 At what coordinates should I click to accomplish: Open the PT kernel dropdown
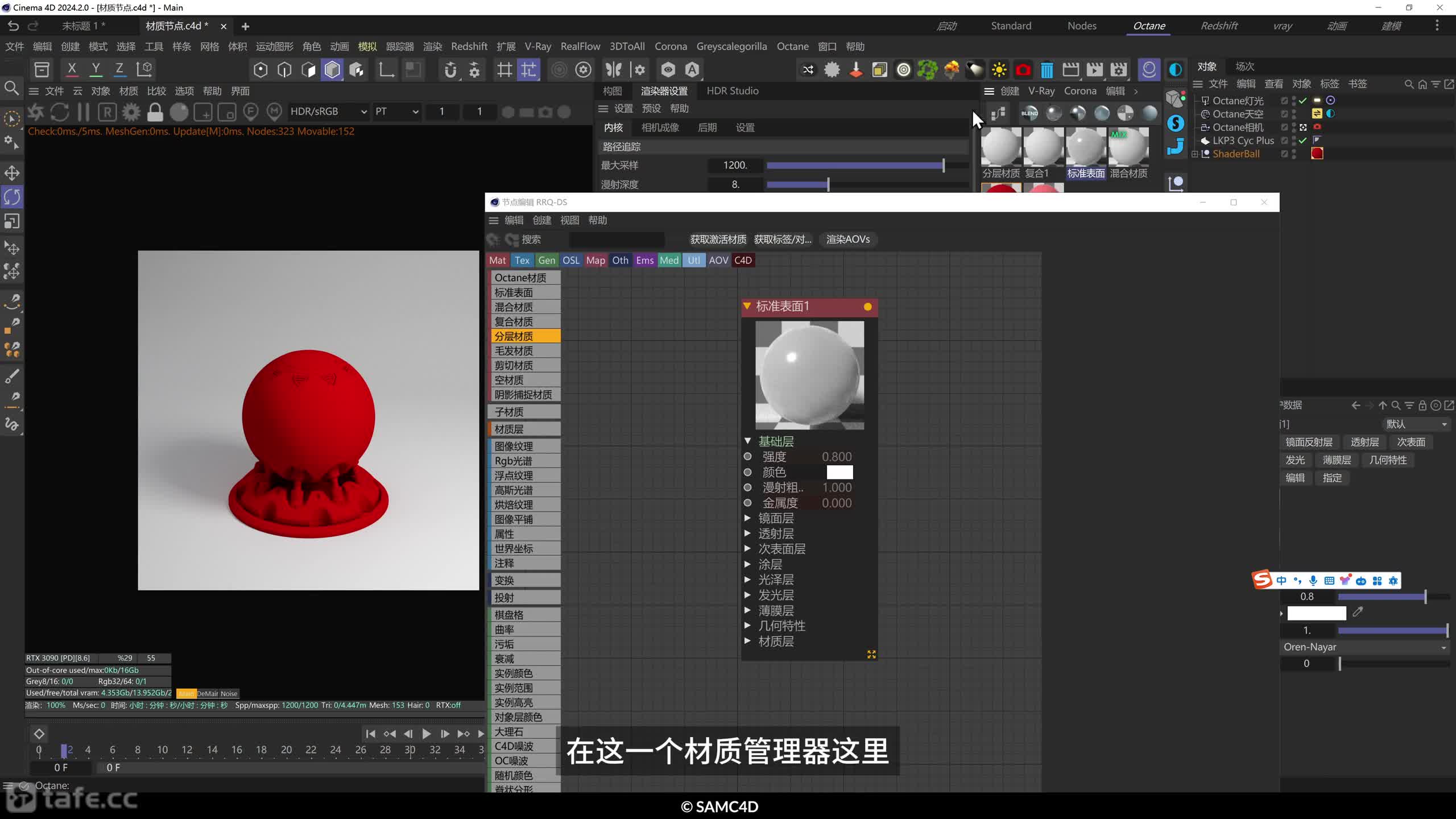[x=397, y=111]
